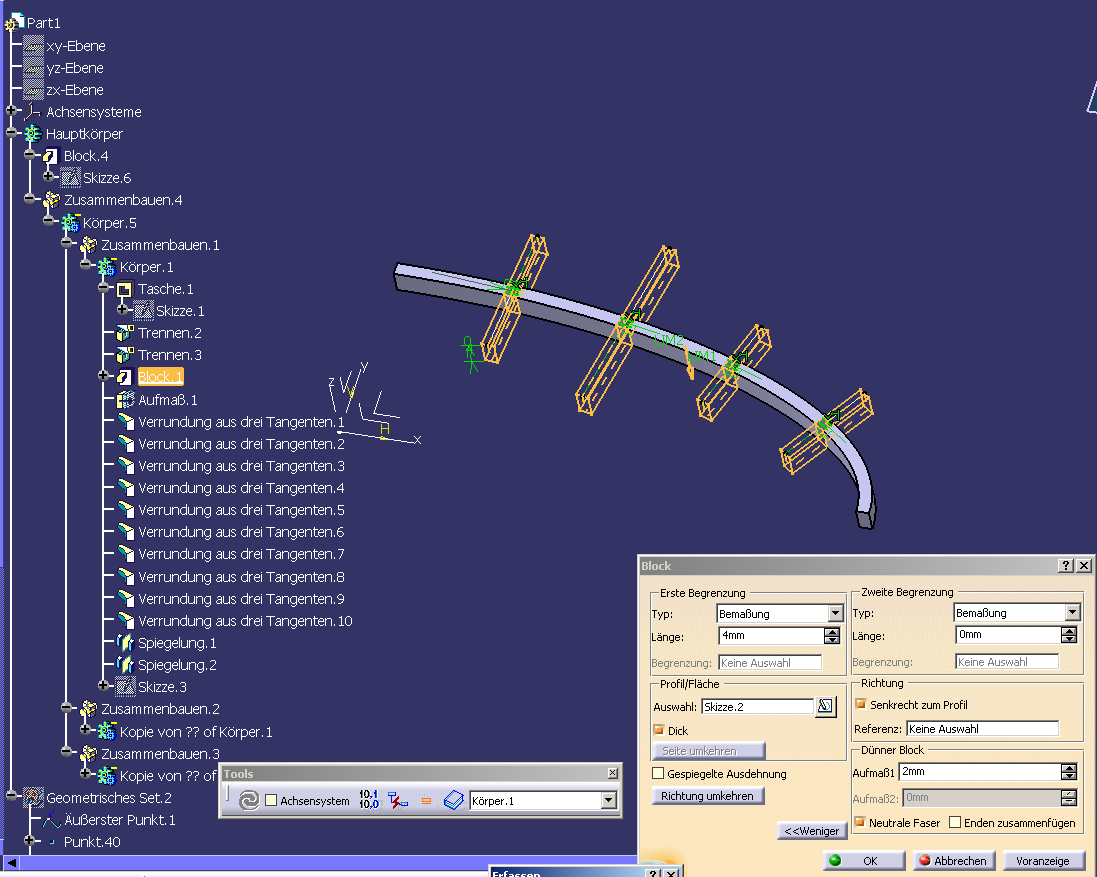Click the Trennen.3 split icon
The height and width of the screenshot is (877, 1097).
click(125, 355)
